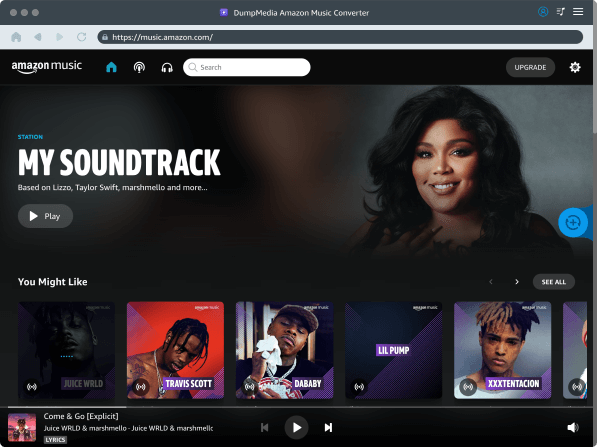
Task: Go to browser home page icon
Action: click(x=16, y=37)
